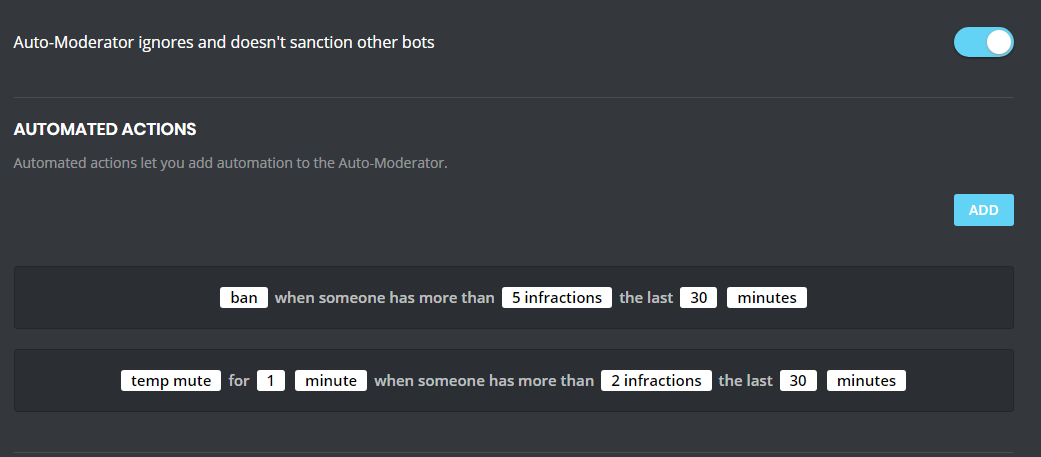Click 'when someone has more than' in the temp mute rule
The height and width of the screenshot is (457, 1041).
484,380
